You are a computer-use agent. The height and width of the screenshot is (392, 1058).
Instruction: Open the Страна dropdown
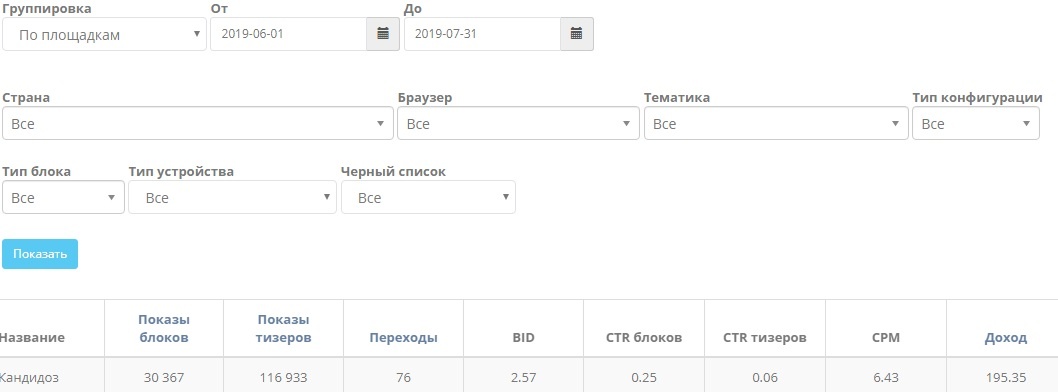click(198, 123)
